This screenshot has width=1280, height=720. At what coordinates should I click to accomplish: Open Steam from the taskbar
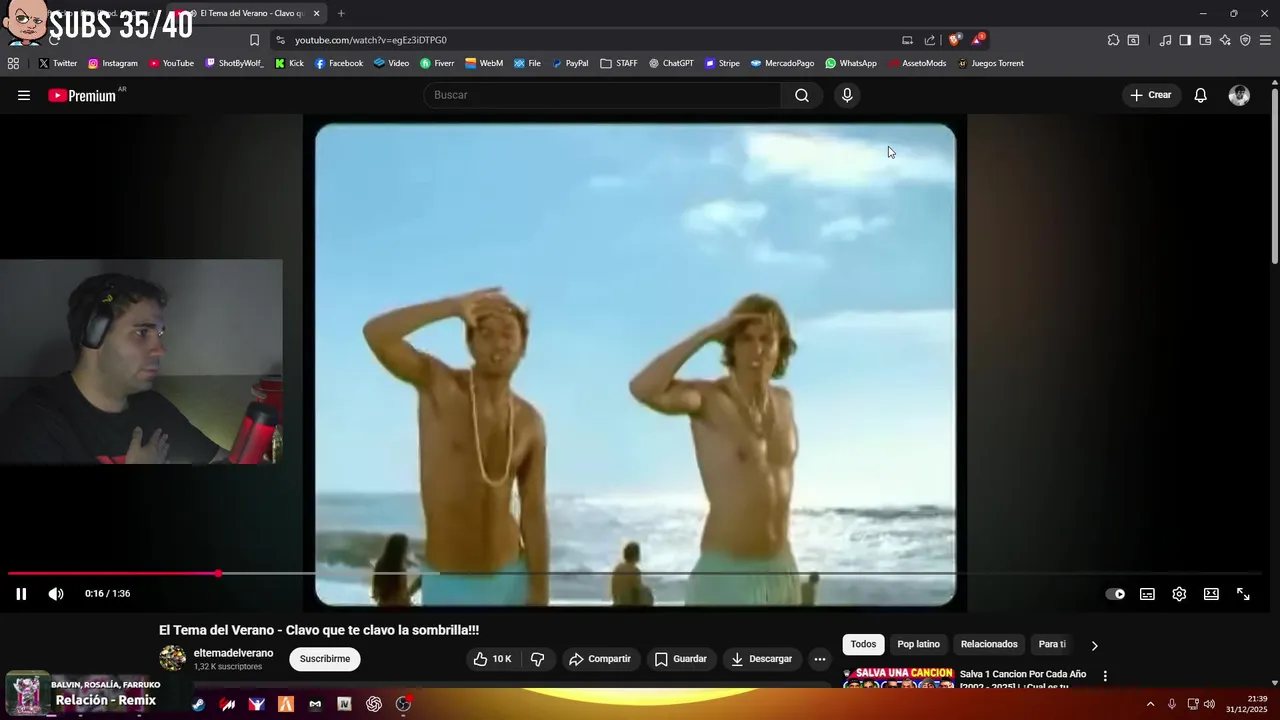pyautogui.click(x=199, y=704)
